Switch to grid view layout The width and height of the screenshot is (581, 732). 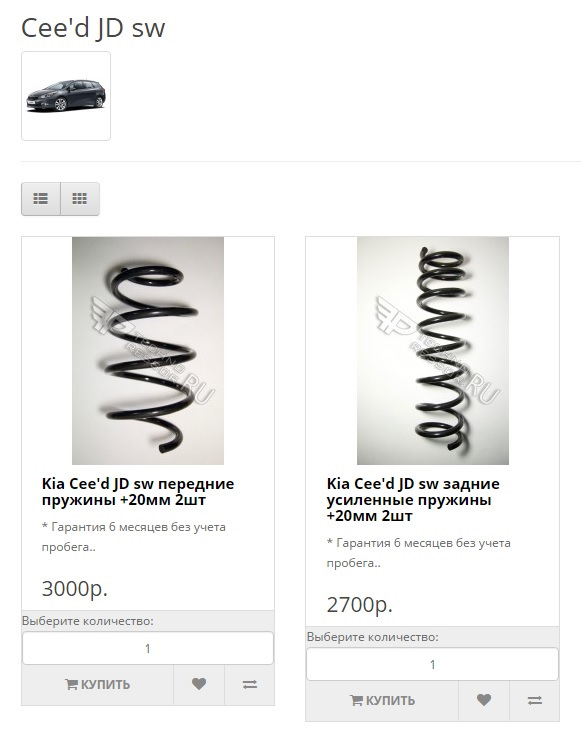pyautogui.click(x=80, y=199)
